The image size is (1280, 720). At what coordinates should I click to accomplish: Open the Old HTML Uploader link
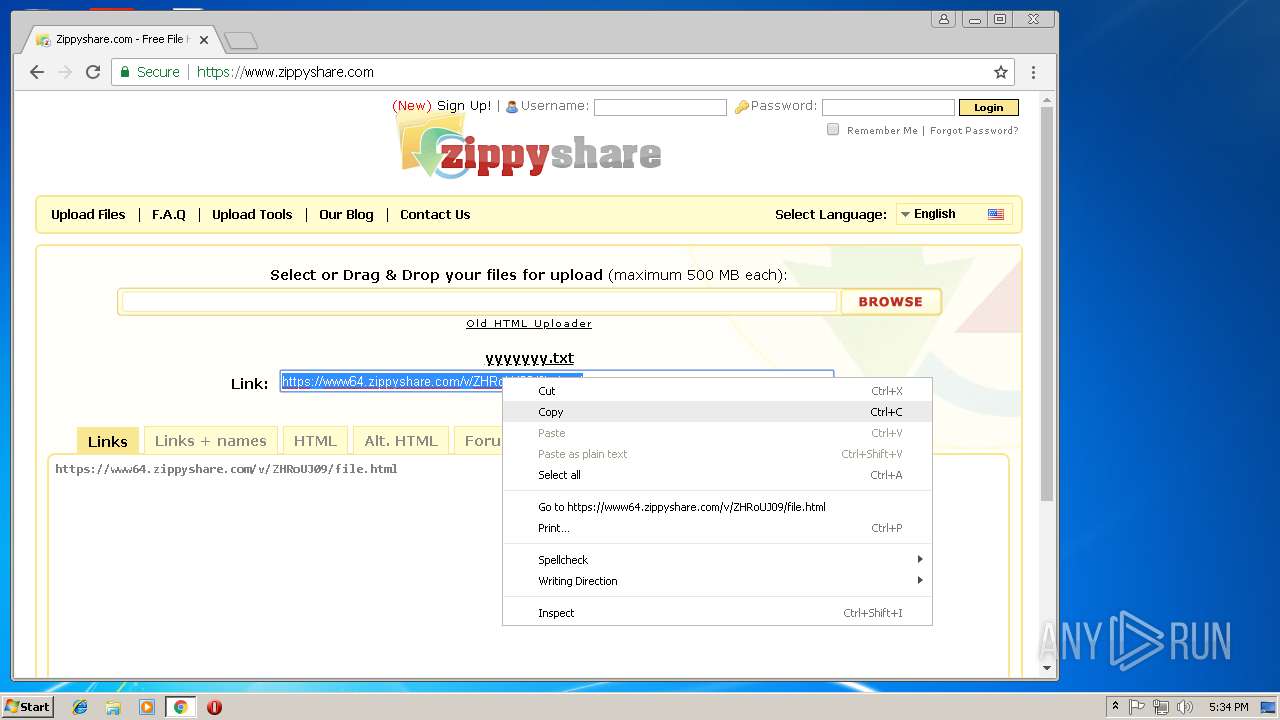(529, 324)
